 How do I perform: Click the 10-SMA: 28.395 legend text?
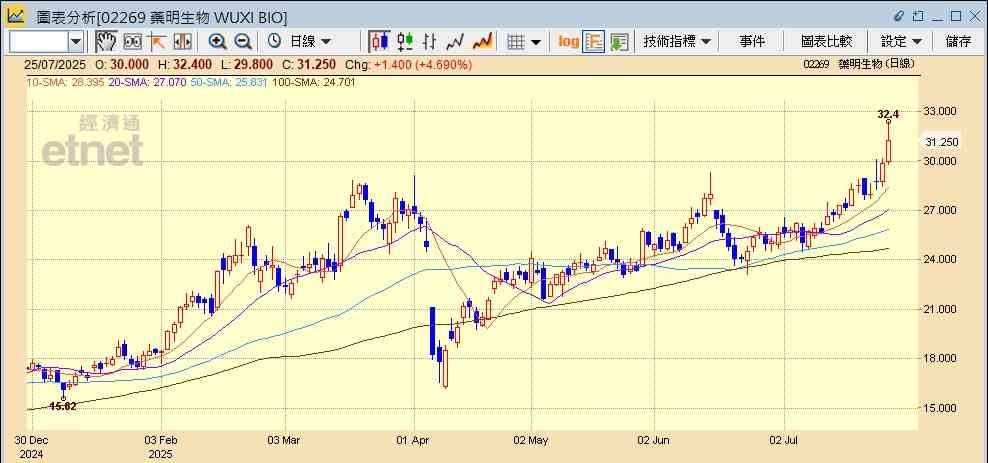click(66, 81)
